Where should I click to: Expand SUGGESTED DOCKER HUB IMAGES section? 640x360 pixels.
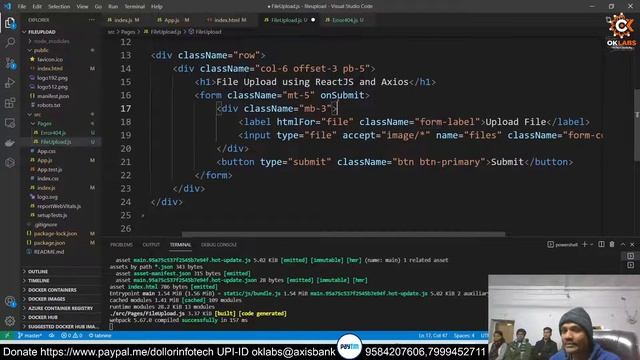click(61, 327)
